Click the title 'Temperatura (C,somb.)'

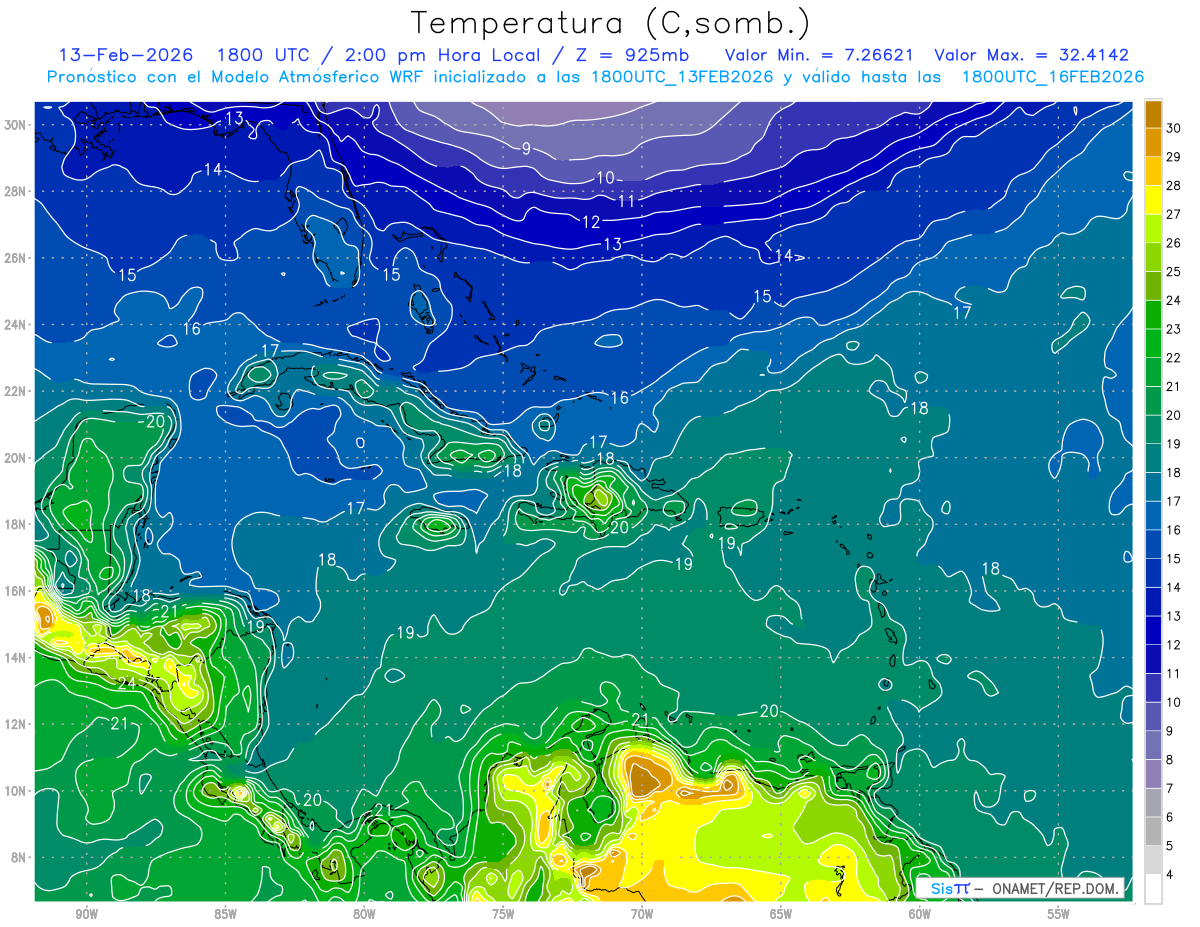pos(611,23)
